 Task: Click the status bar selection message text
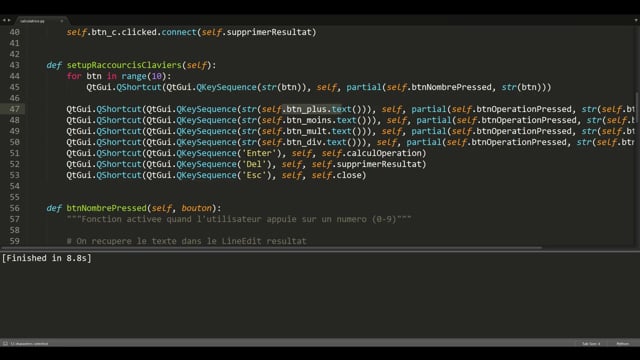pyautogui.click(x=29, y=344)
